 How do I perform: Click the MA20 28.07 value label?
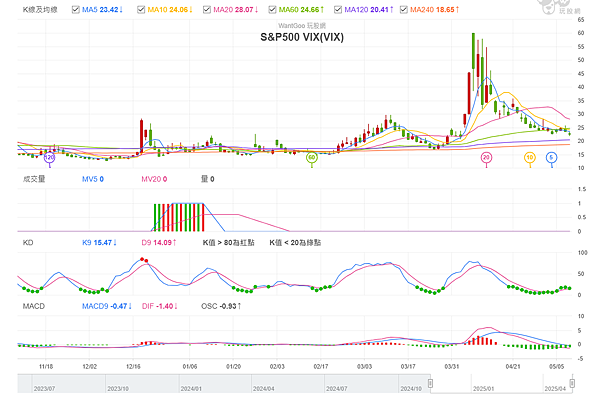235,10
